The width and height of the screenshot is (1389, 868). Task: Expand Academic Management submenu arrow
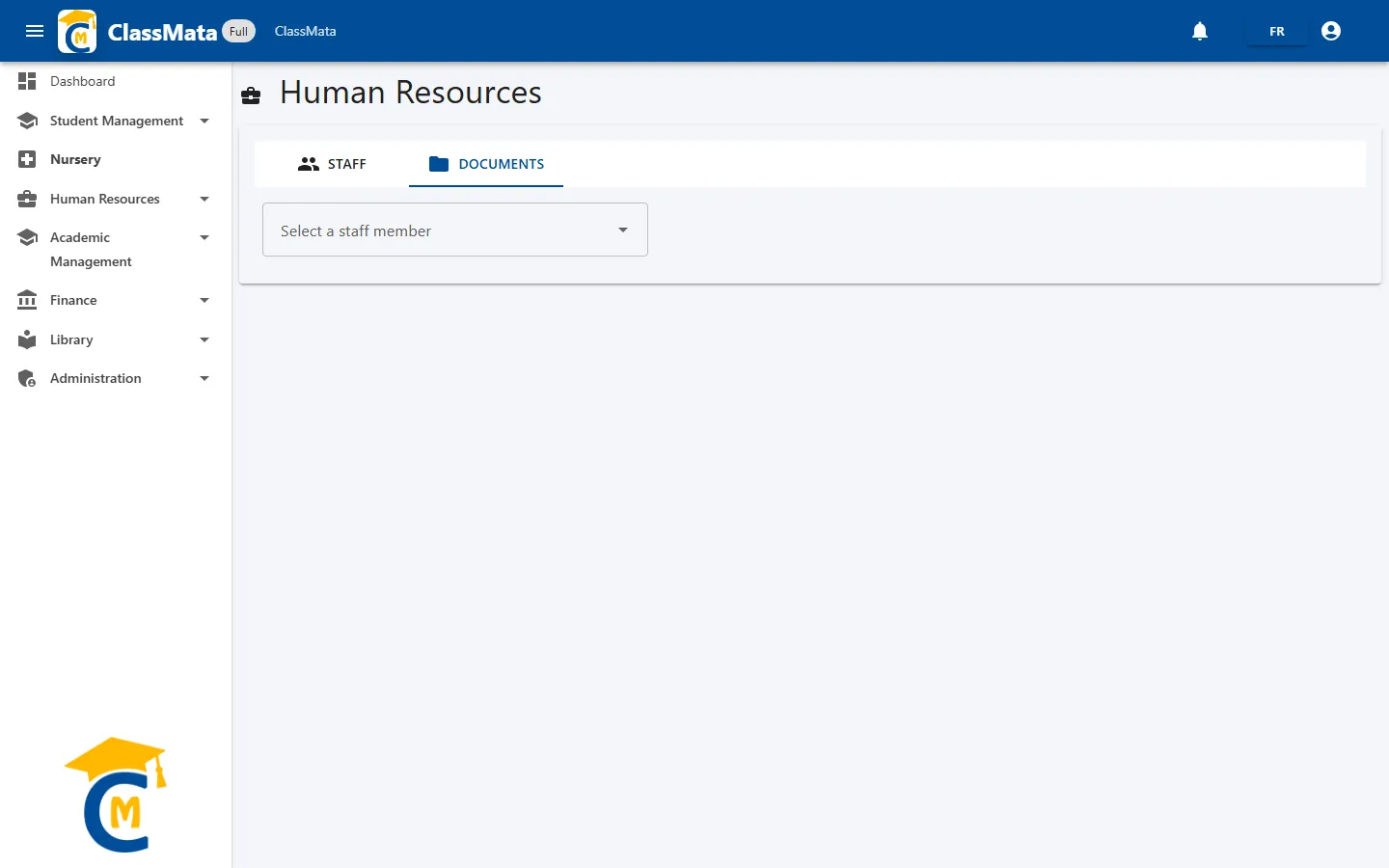[x=204, y=237]
